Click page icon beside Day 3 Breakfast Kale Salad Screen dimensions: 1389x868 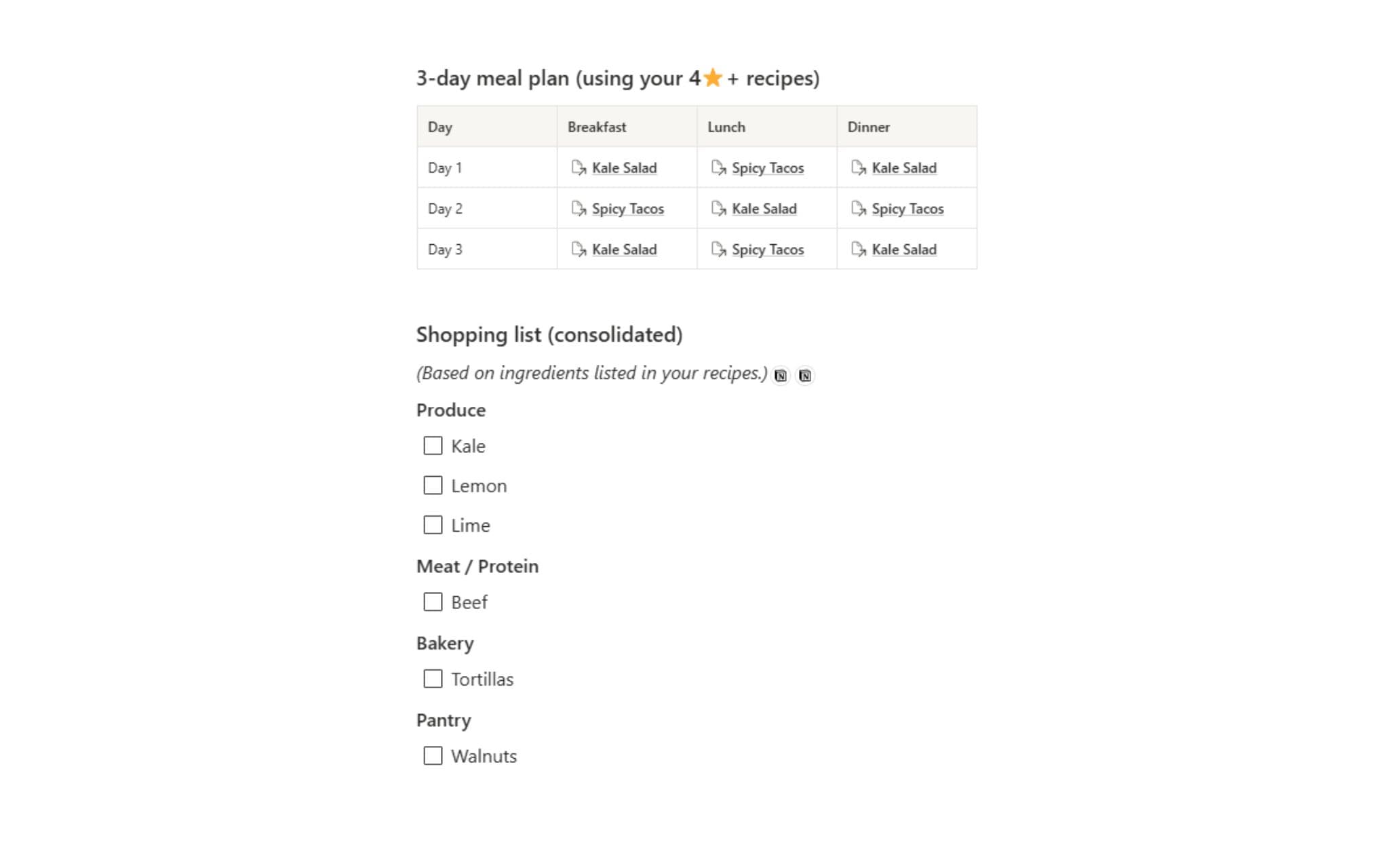click(x=578, y=249)
